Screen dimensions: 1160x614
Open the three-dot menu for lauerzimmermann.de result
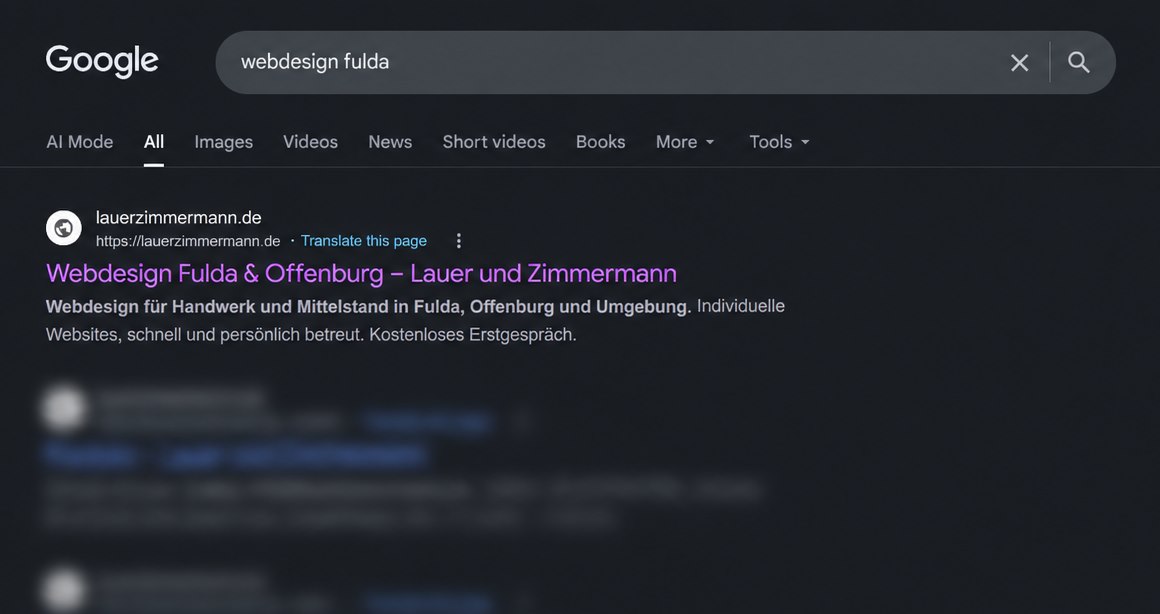(459, 241)
